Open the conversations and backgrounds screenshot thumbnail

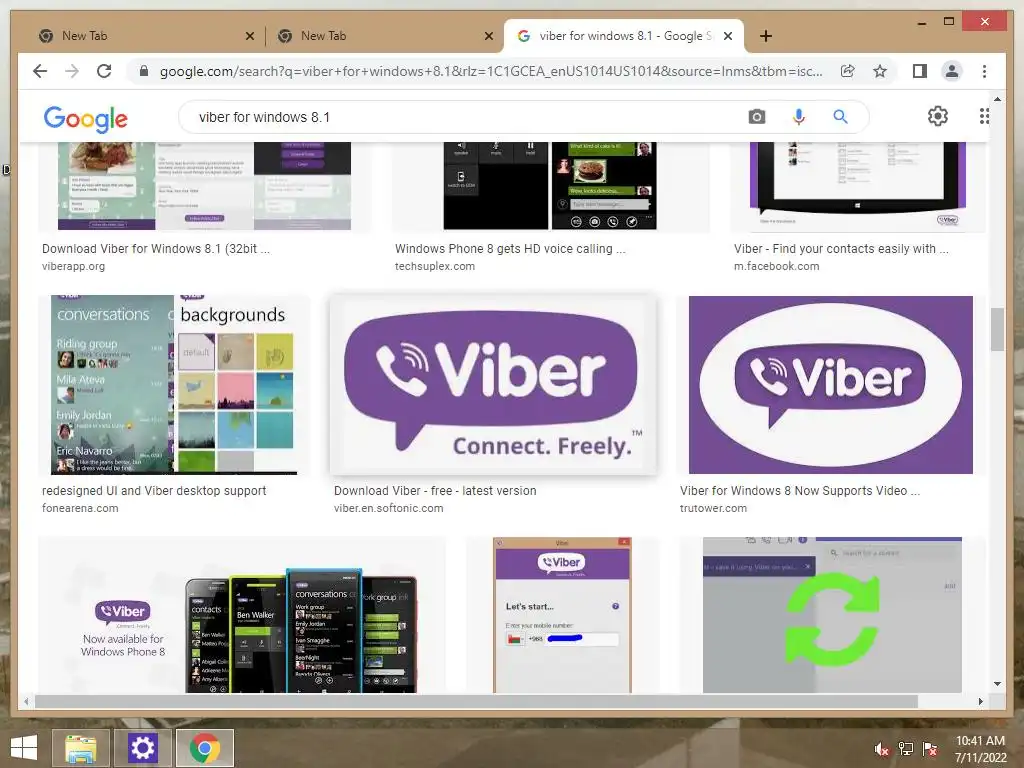click(x=174, y=385)
